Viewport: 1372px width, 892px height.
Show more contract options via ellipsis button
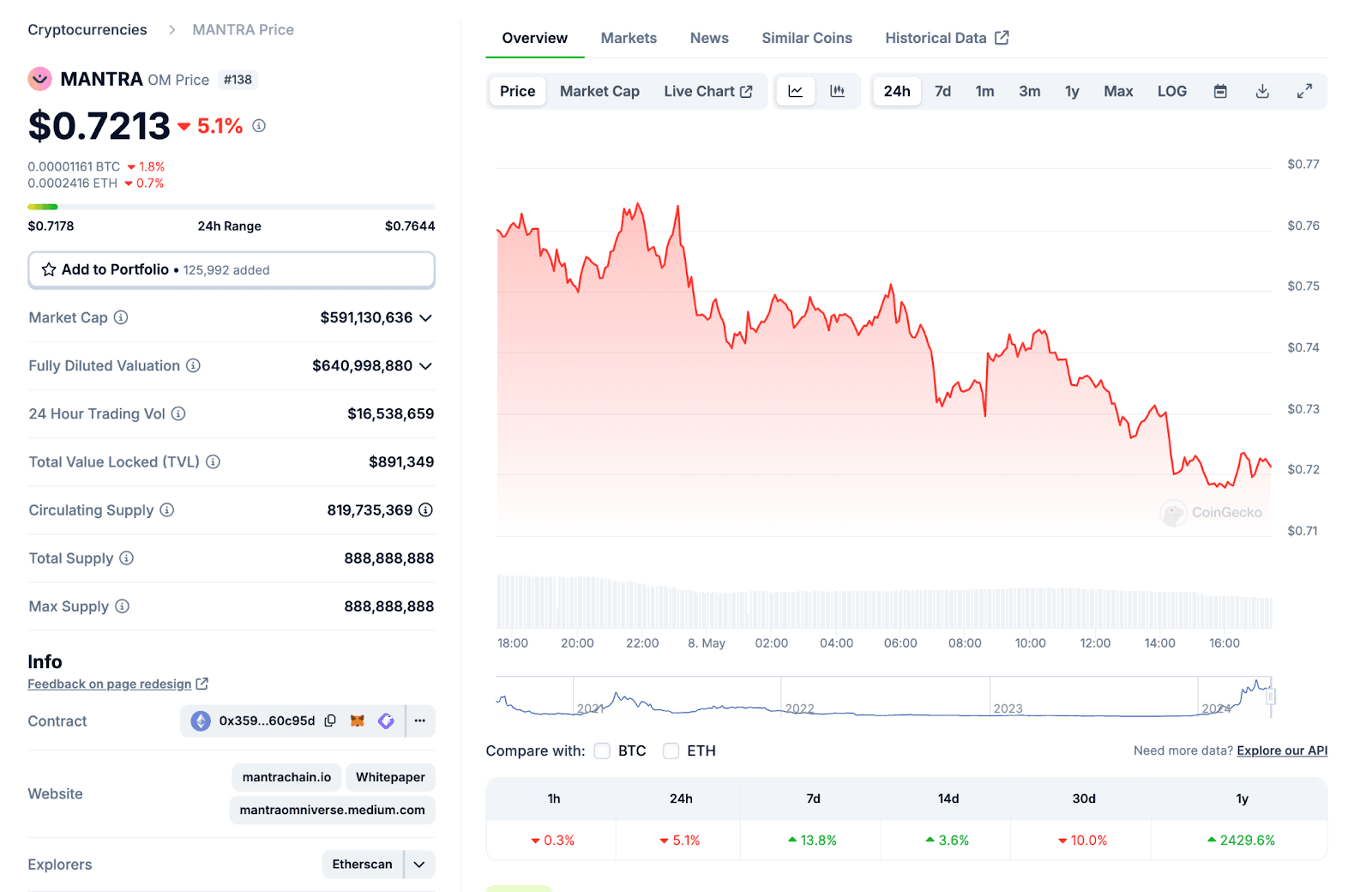tap(419, 720)
